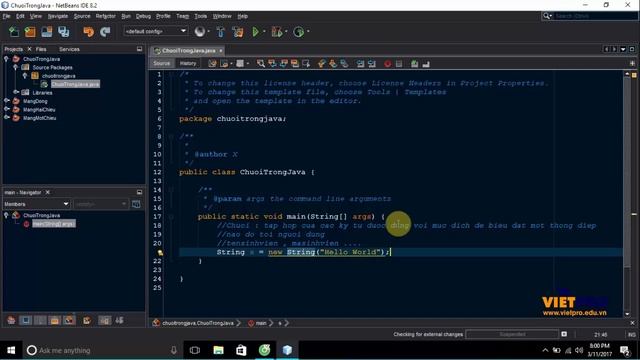Toggle Sort by Source in Navigator
This screenshot has height=360, width=640.
(119, 320)
